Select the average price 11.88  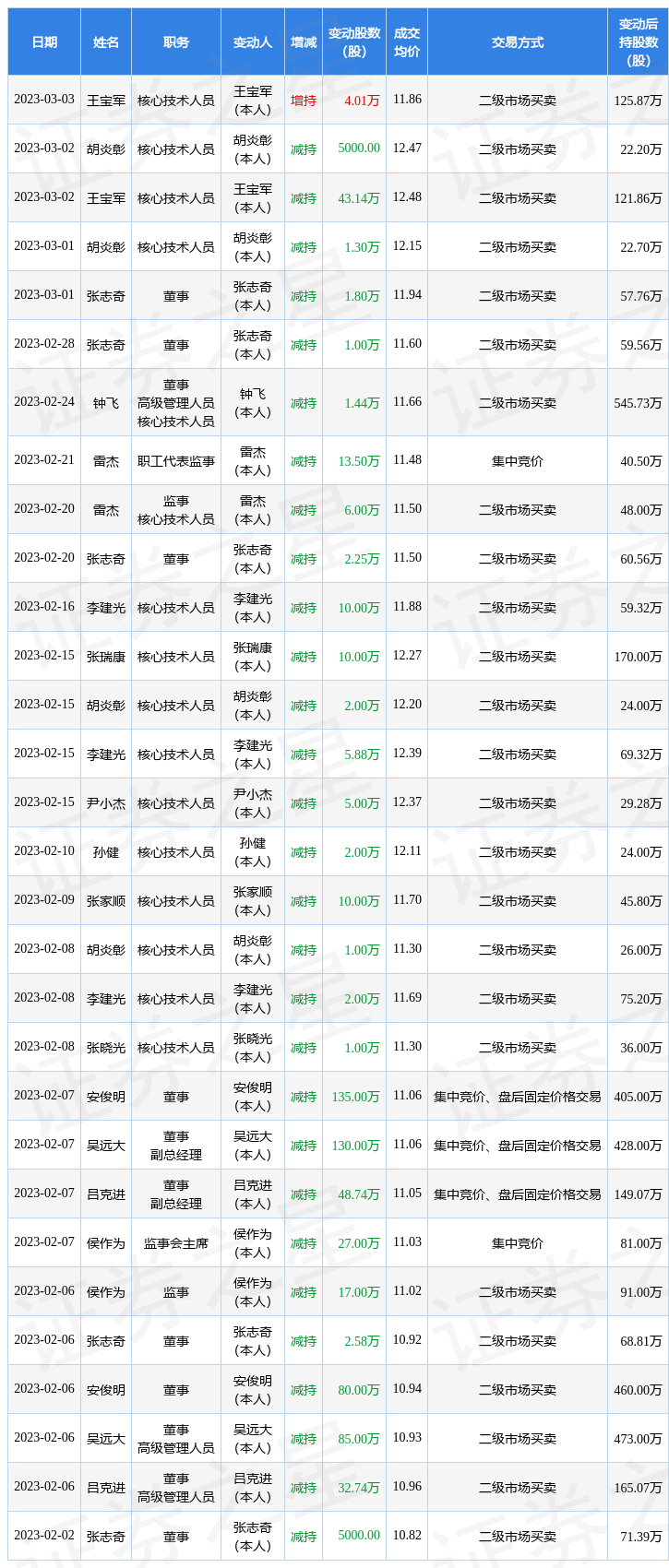(407, 607)
